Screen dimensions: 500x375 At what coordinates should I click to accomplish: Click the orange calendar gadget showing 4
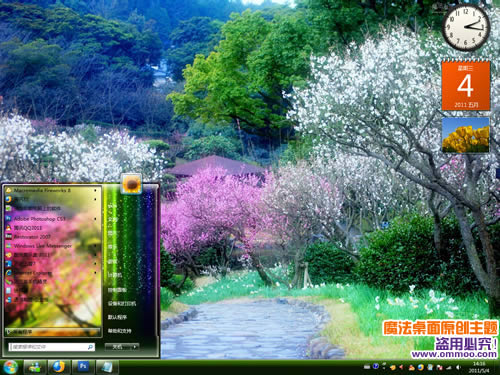466,85
